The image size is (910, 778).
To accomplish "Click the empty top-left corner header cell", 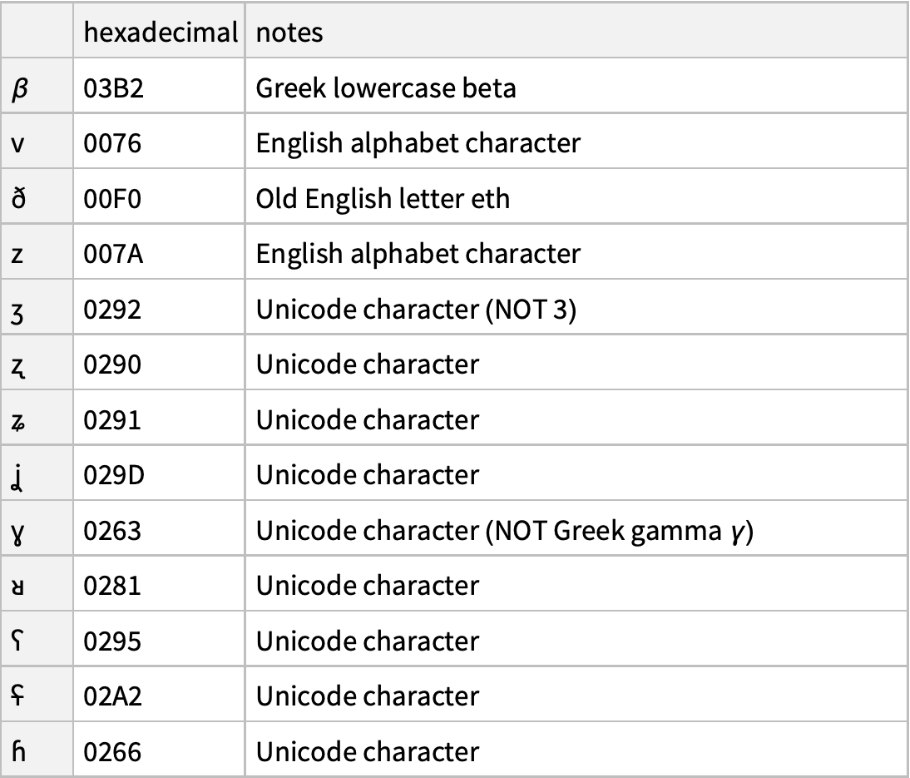I will pos(38,33).
